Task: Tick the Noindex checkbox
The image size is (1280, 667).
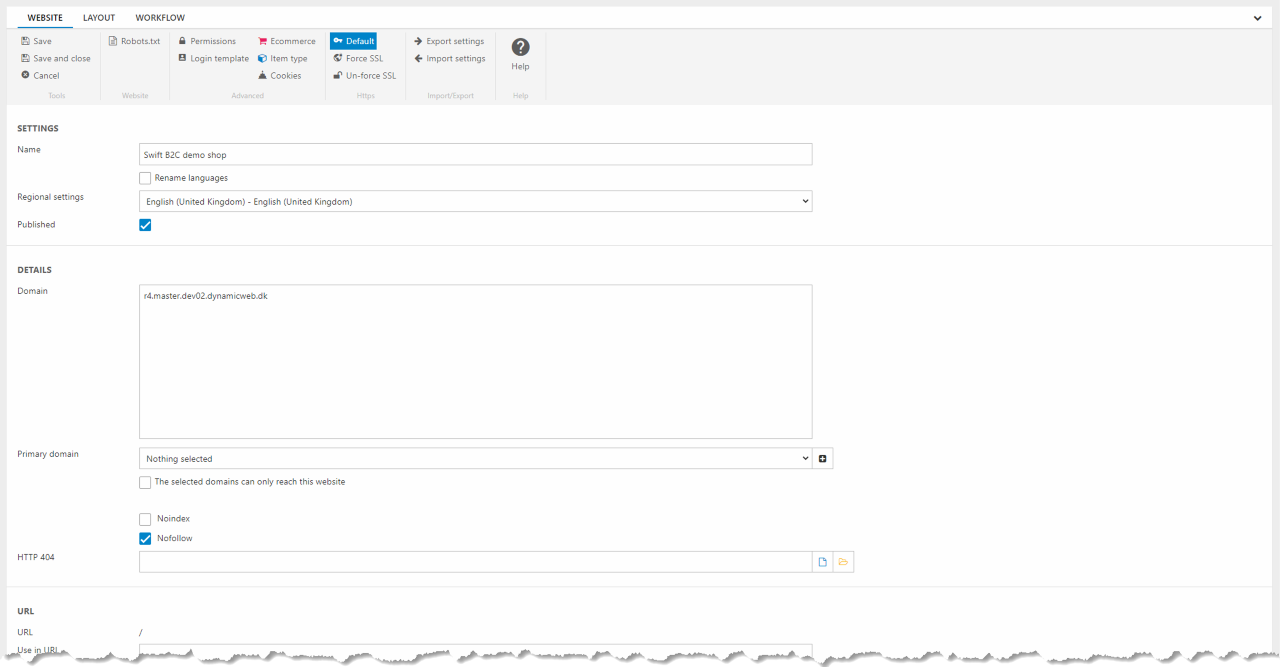Action: pos(146,519)
